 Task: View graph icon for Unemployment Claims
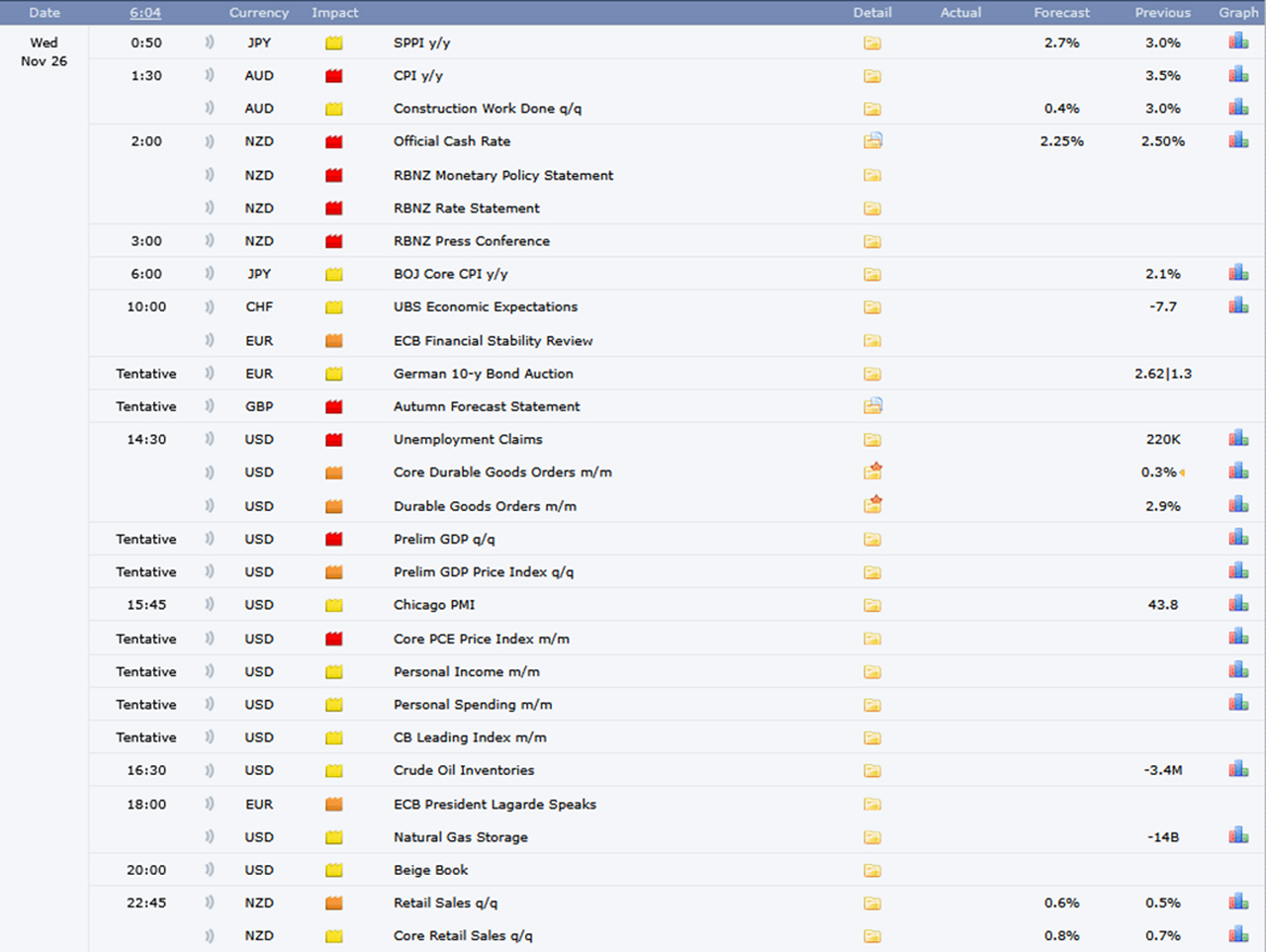click(x=1238, y=438)
